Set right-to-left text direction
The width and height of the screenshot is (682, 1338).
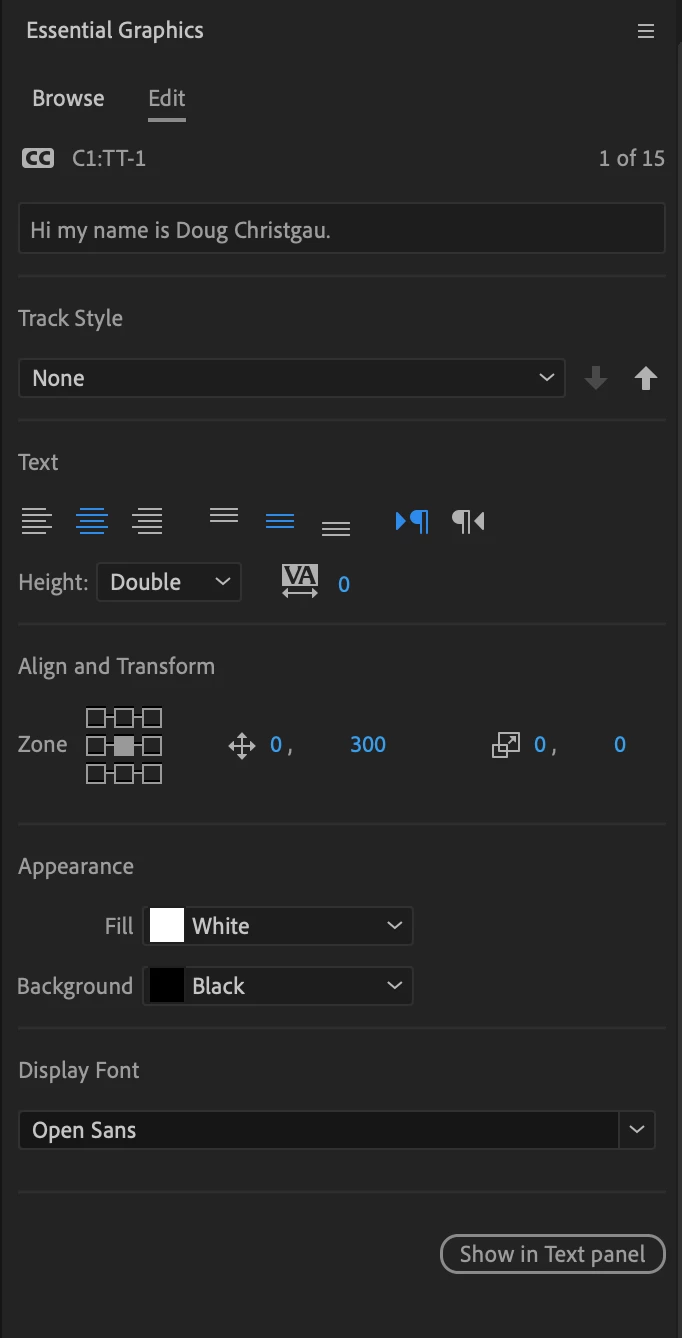coord(468,521)
